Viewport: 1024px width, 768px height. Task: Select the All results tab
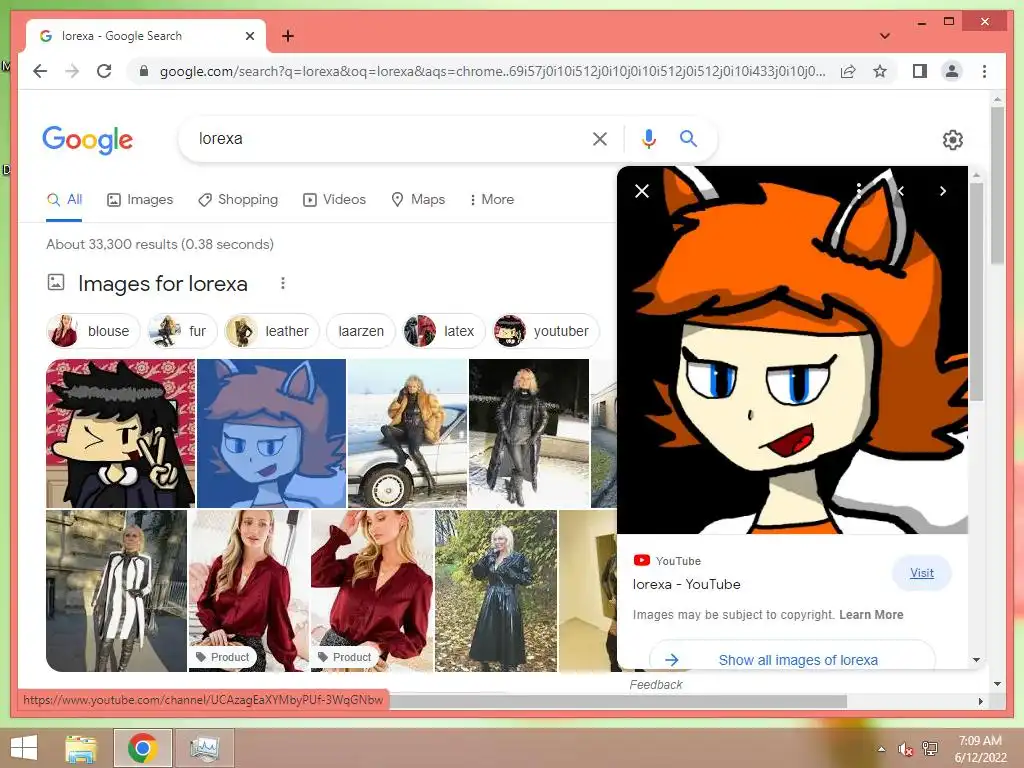point(64,199)
